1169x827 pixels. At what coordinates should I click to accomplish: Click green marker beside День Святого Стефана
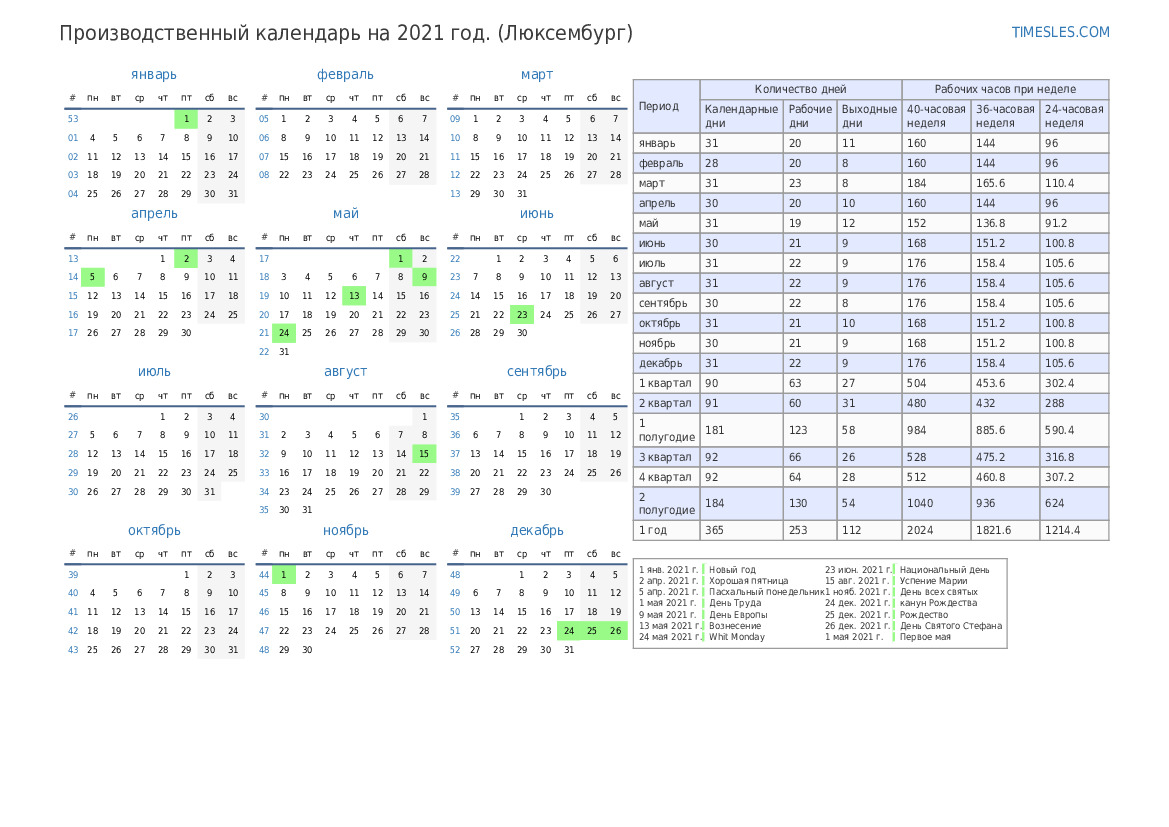click(894, 626)
